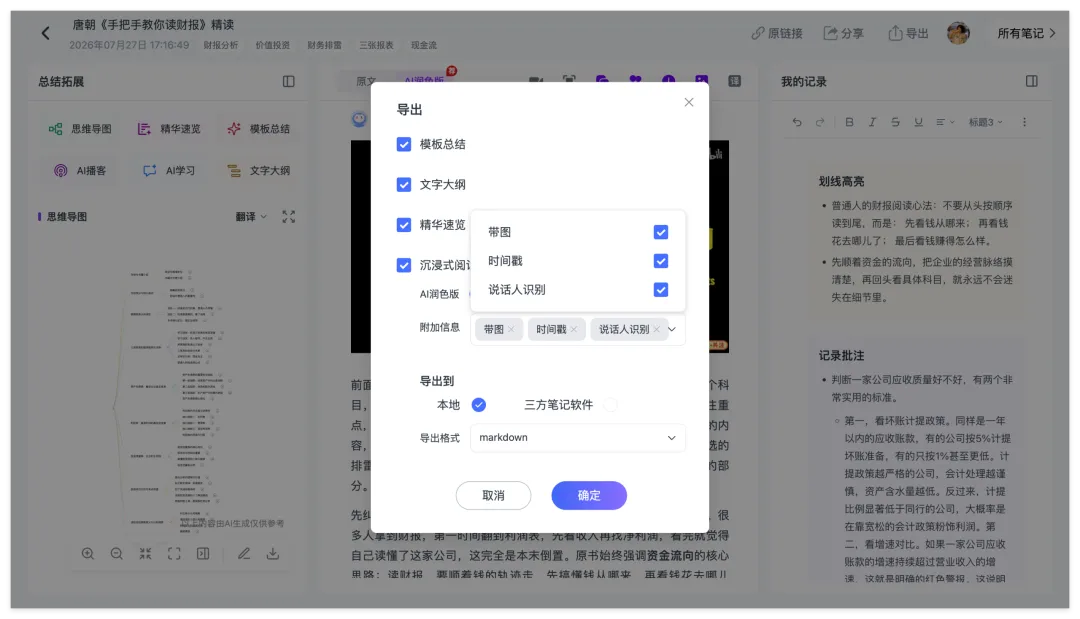
Task: Uncheck 文字大纲 in export dialog
Action: point(404,185)
